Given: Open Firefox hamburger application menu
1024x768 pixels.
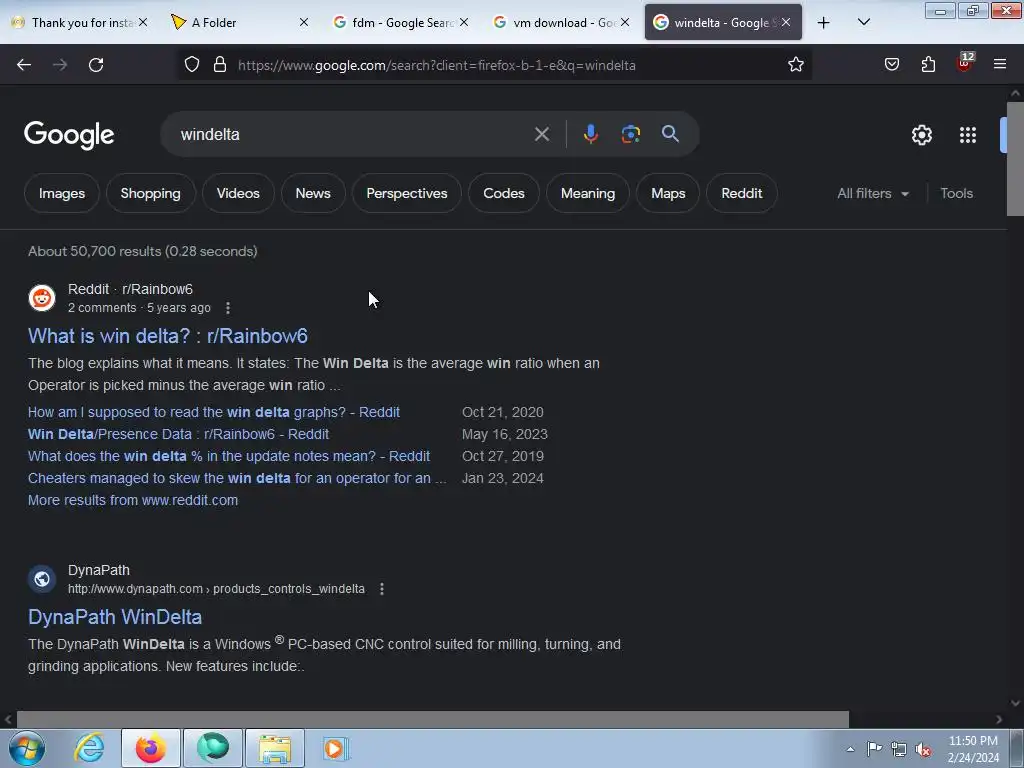Looking at the screenshot, I should (x=1000, y=65).
